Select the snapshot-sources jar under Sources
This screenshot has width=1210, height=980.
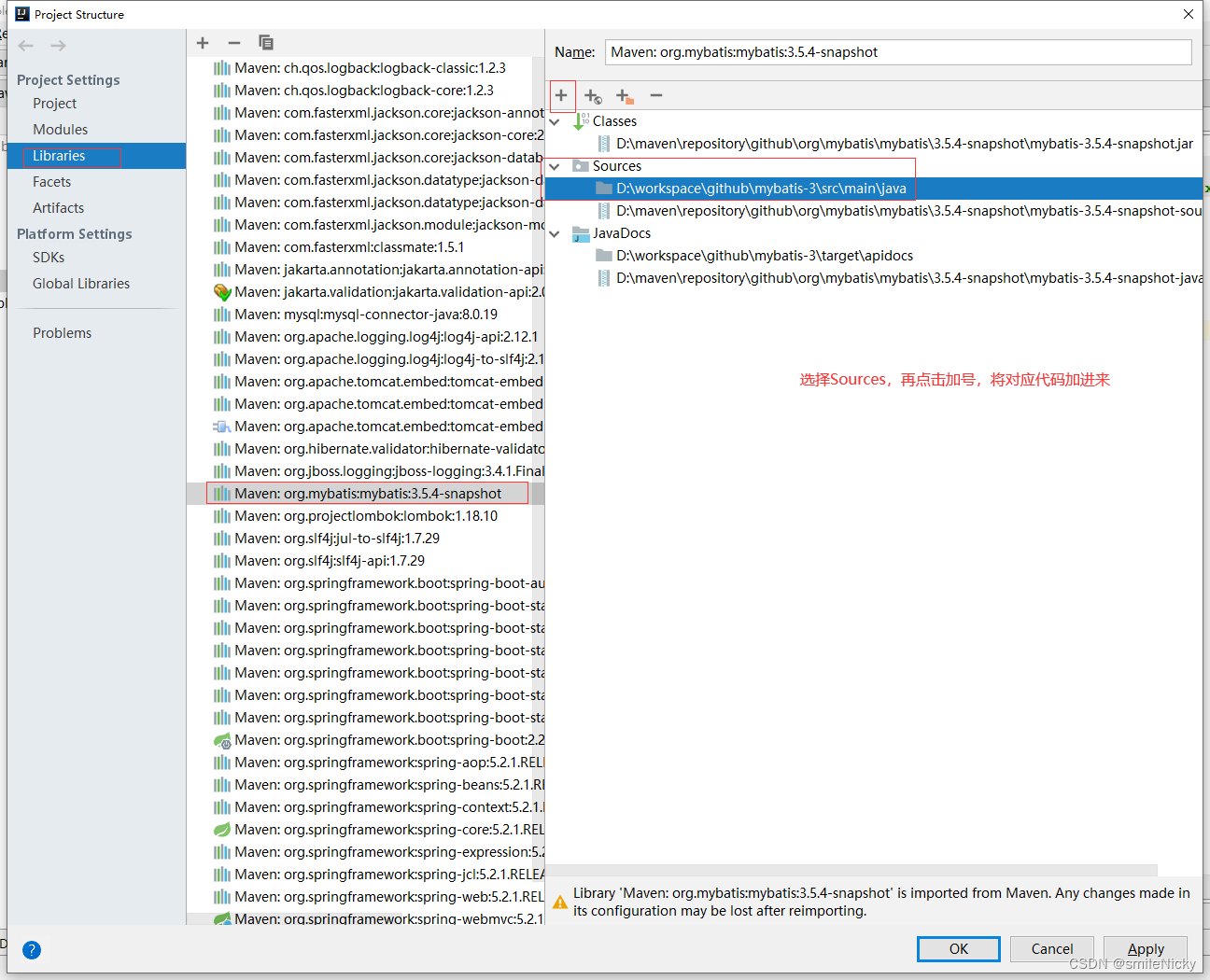(x=908, y=211)
